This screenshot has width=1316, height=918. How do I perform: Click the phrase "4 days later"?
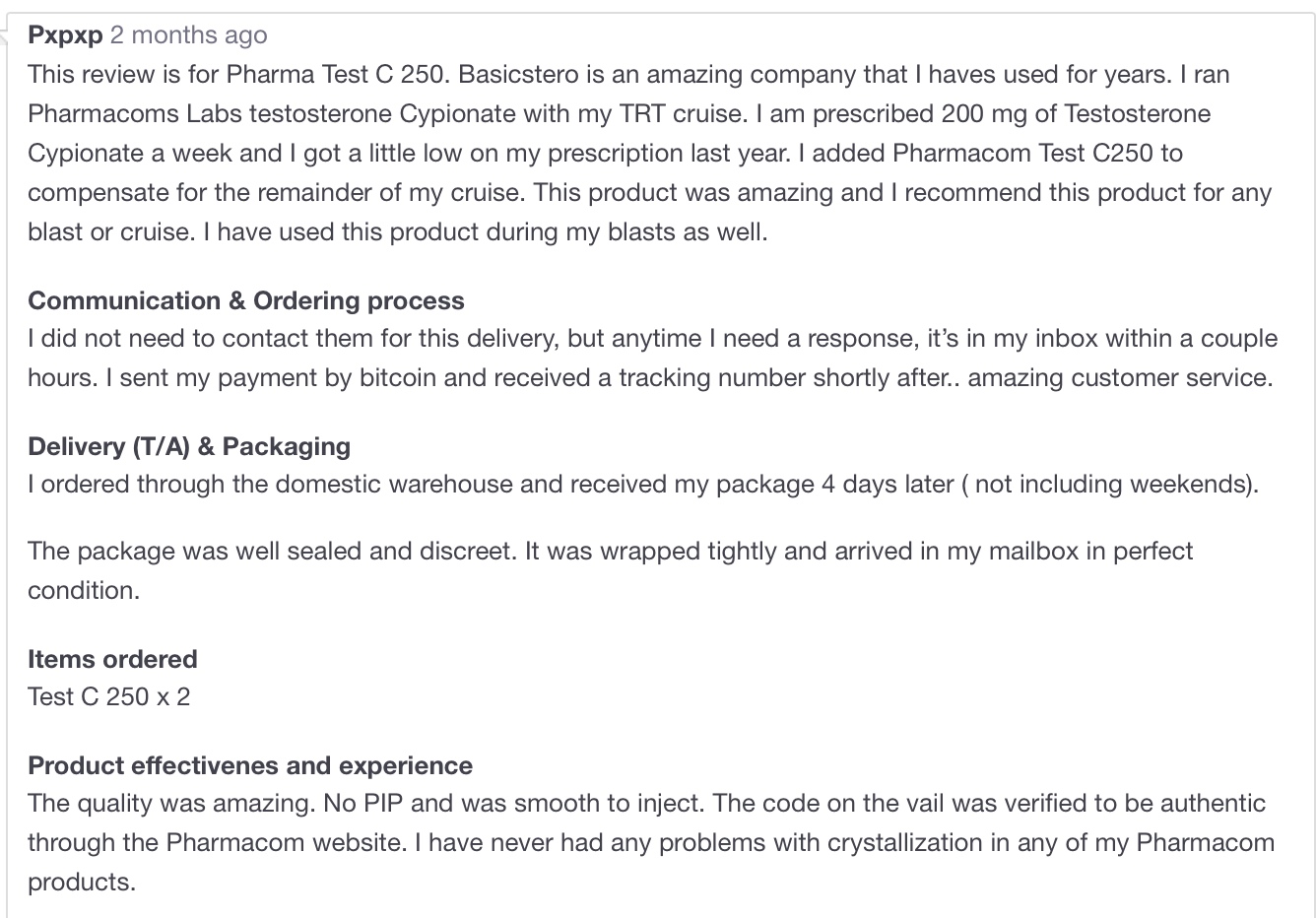[887, 485]
